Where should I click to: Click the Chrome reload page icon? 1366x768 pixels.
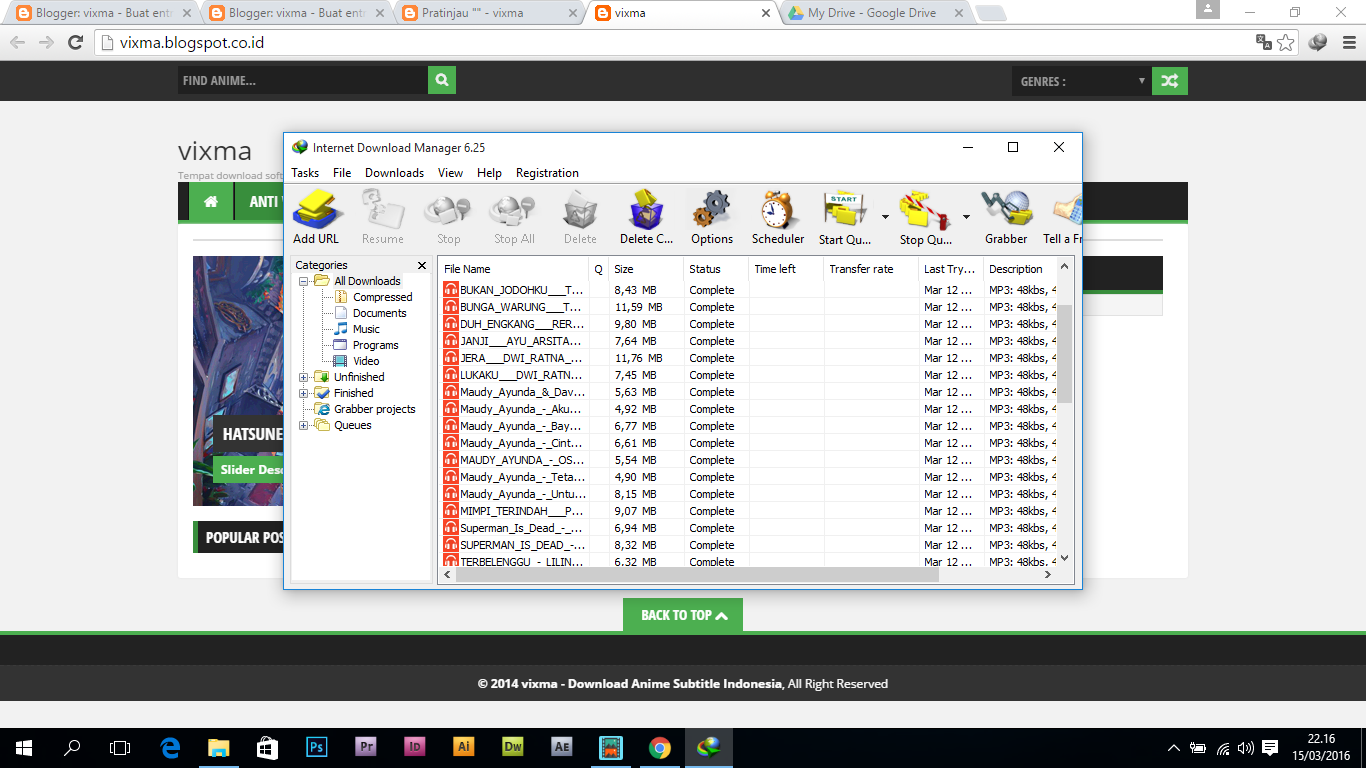[x=75, y=43]
